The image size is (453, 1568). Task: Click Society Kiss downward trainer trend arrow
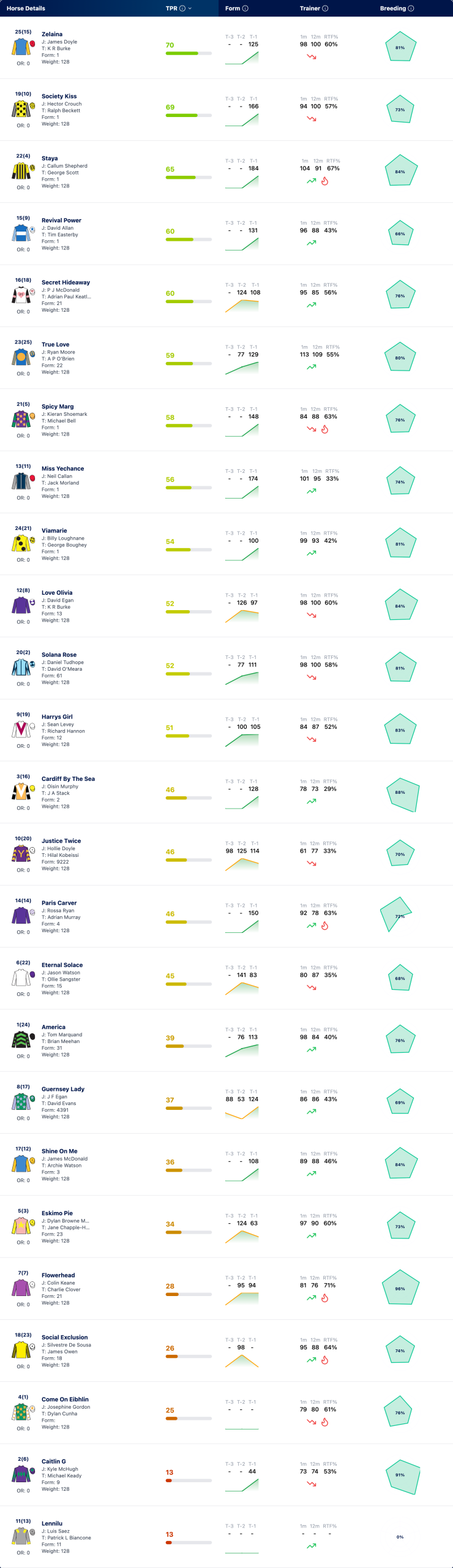(x=312, y=119)
